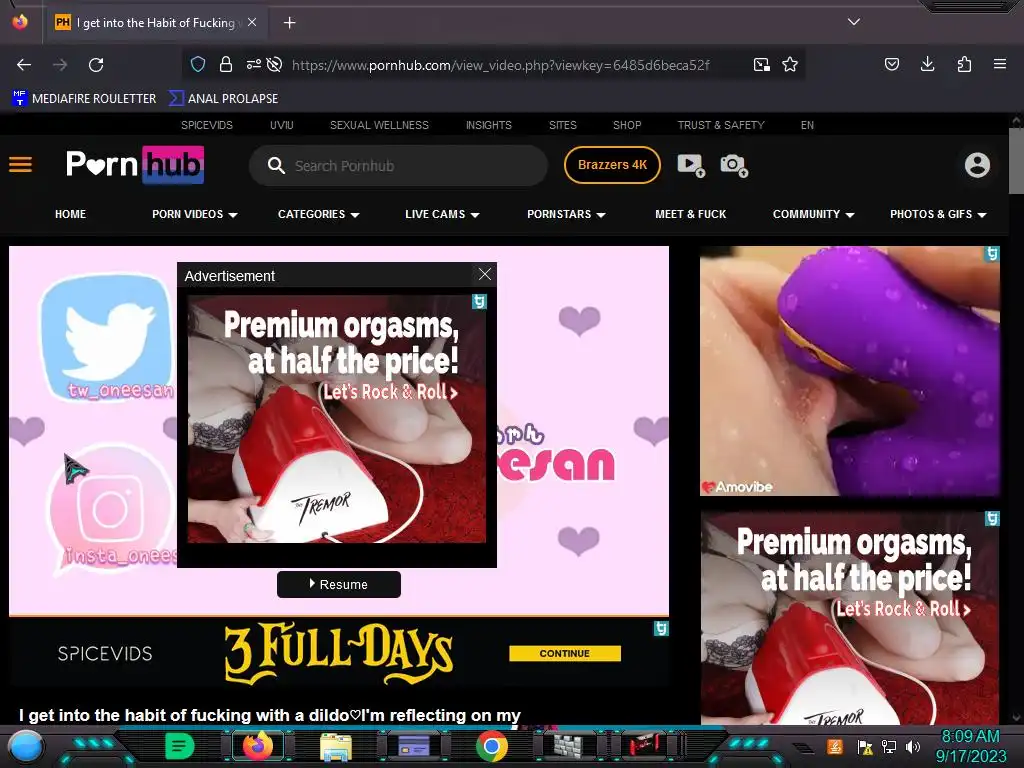Open the site permissions icon in address bar
This screenshot has height=768, width=1024.
253,64
